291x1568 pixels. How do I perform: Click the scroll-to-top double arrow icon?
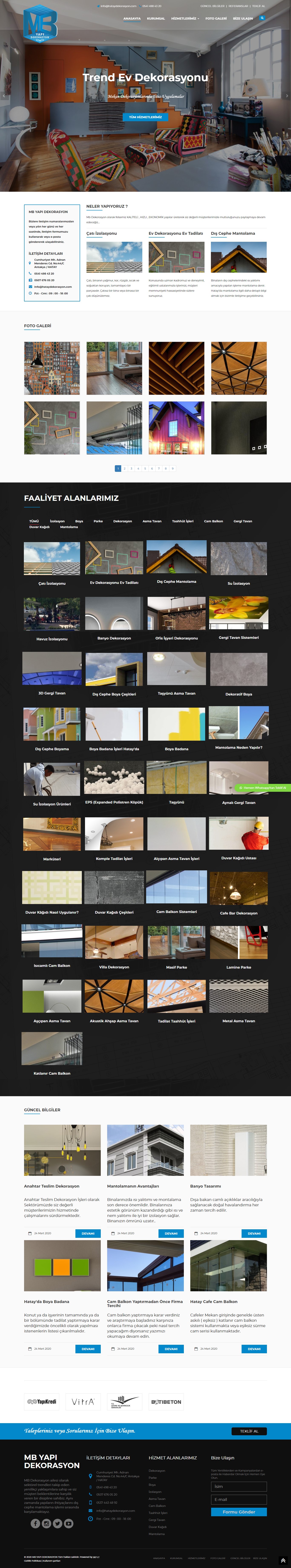click(283, 1560)
